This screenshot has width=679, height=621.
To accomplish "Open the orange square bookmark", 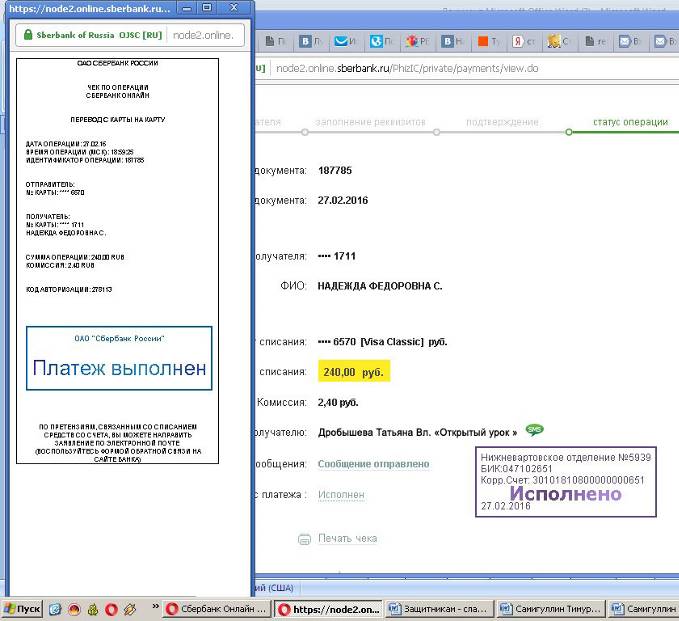I will click(483, 41).
